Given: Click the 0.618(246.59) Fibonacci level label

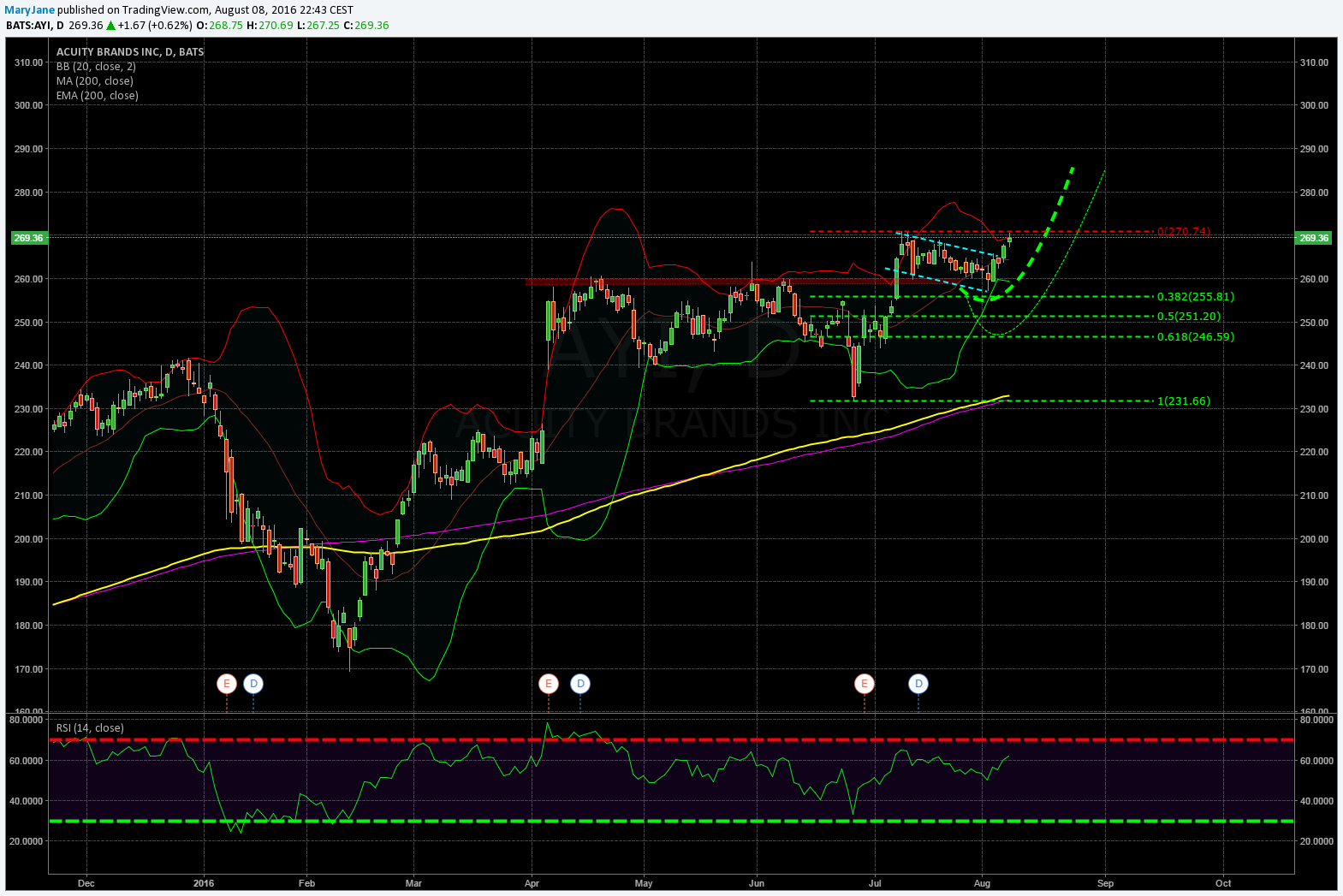Looking at the screenshot, I should coord(1196,337).
